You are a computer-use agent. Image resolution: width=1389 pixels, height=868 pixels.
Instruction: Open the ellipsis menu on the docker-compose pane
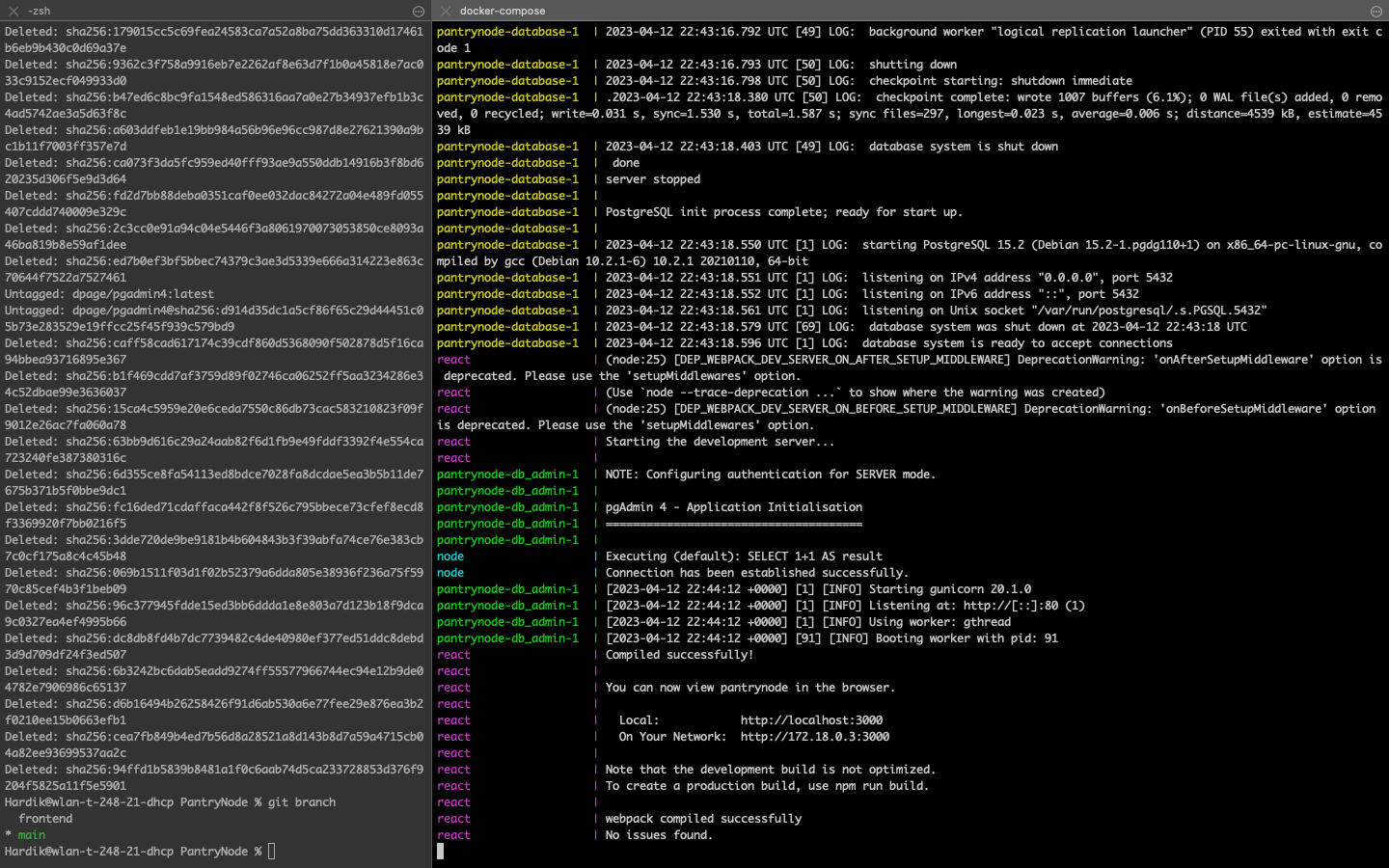pyautogui.click(x=1375, y=11)
